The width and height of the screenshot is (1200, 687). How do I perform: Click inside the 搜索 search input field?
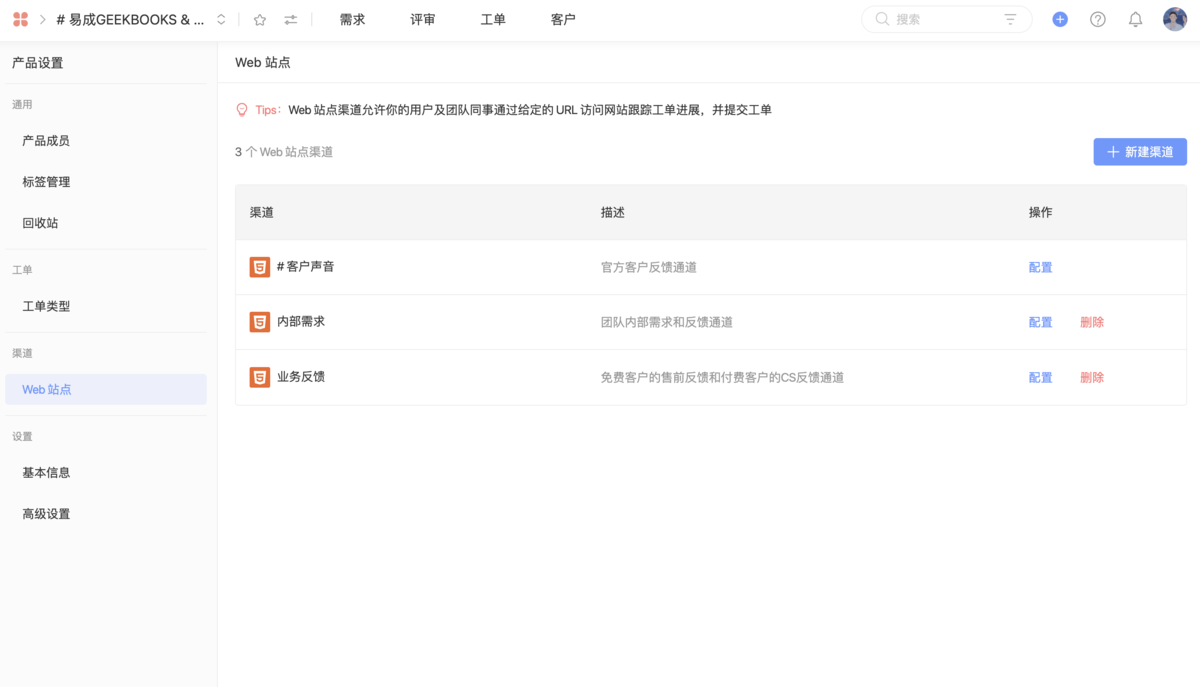930,18
